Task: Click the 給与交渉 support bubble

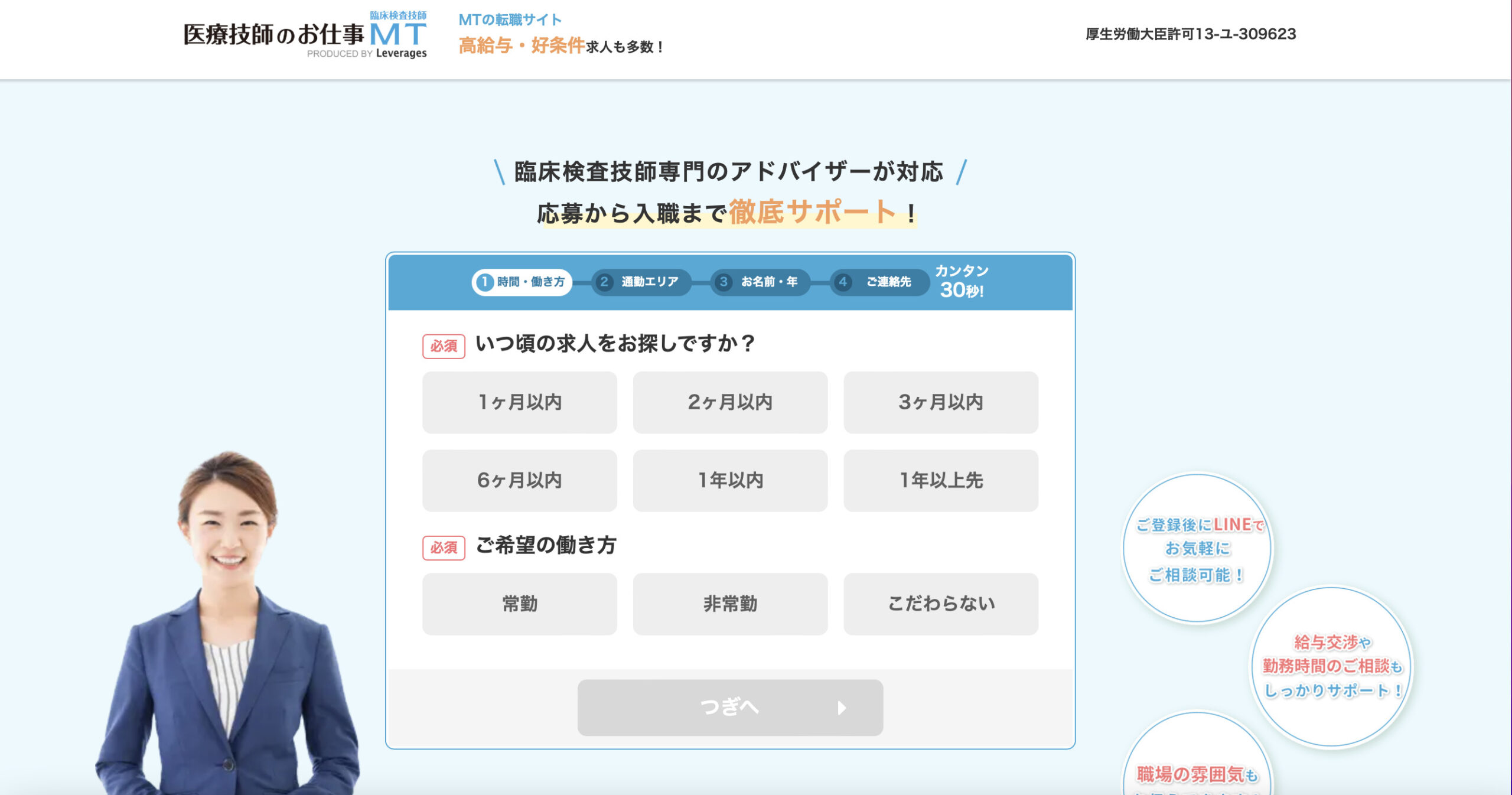Action: 1331,667
